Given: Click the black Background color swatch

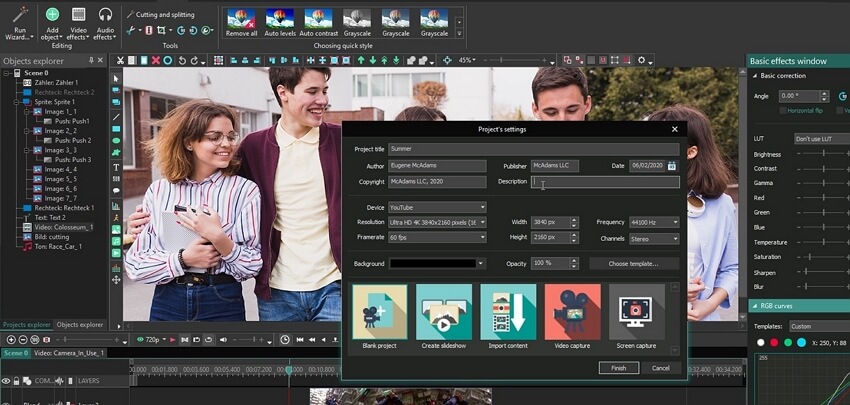Looking at the screenshot, I should click(x=432, y=264).
